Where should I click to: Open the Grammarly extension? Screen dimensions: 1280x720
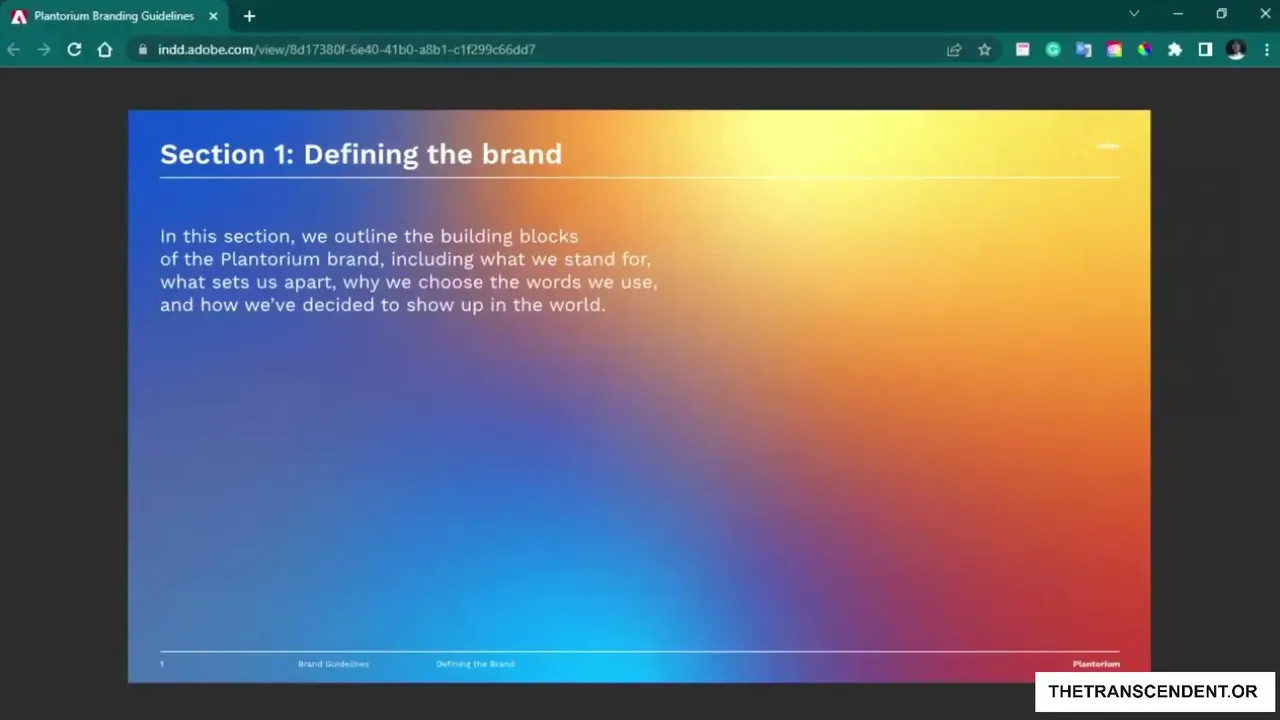click(1053, 49)
